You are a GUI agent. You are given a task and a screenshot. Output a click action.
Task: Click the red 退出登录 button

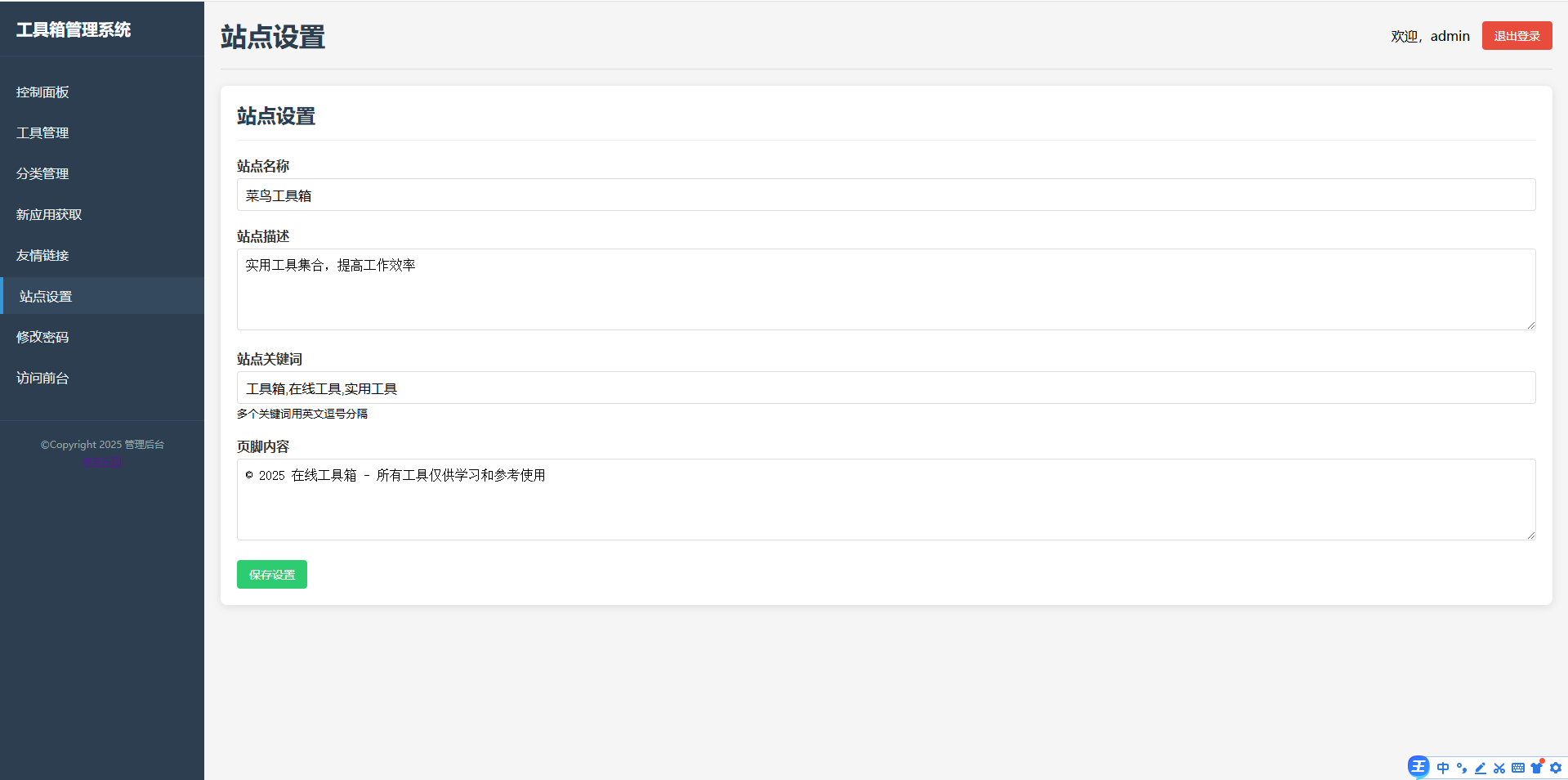[1517, 36]
